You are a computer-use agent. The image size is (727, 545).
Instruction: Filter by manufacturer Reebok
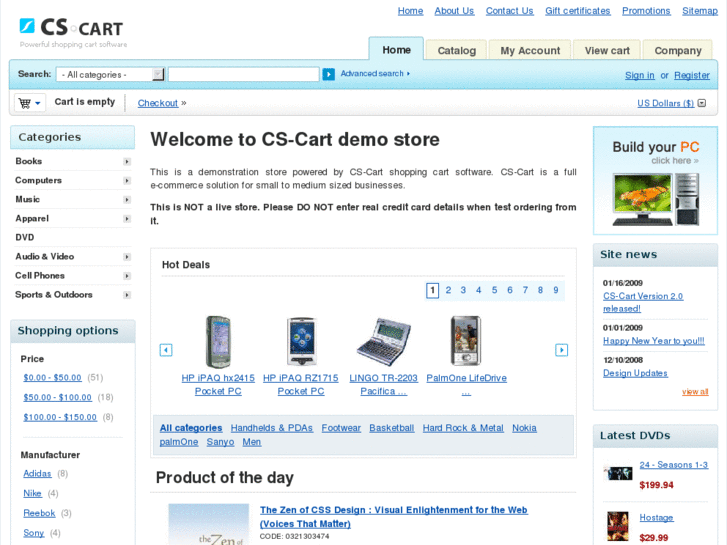[39, 513]
